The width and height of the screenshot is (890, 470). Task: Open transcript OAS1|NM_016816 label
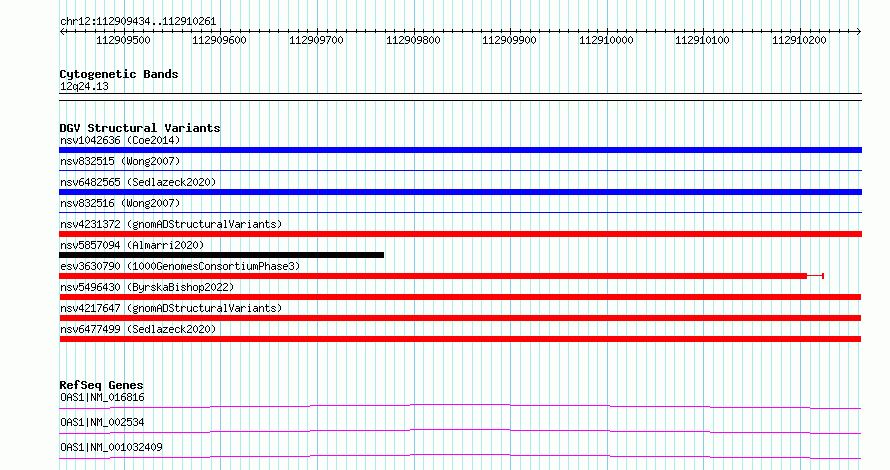click(102, 397)
